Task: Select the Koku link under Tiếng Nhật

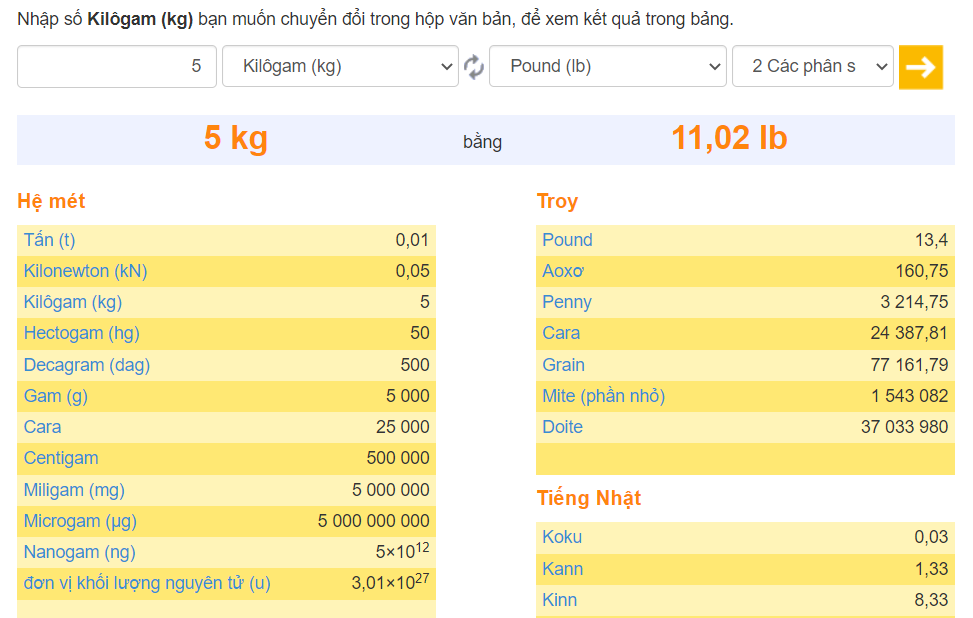Action: point(561,537)
